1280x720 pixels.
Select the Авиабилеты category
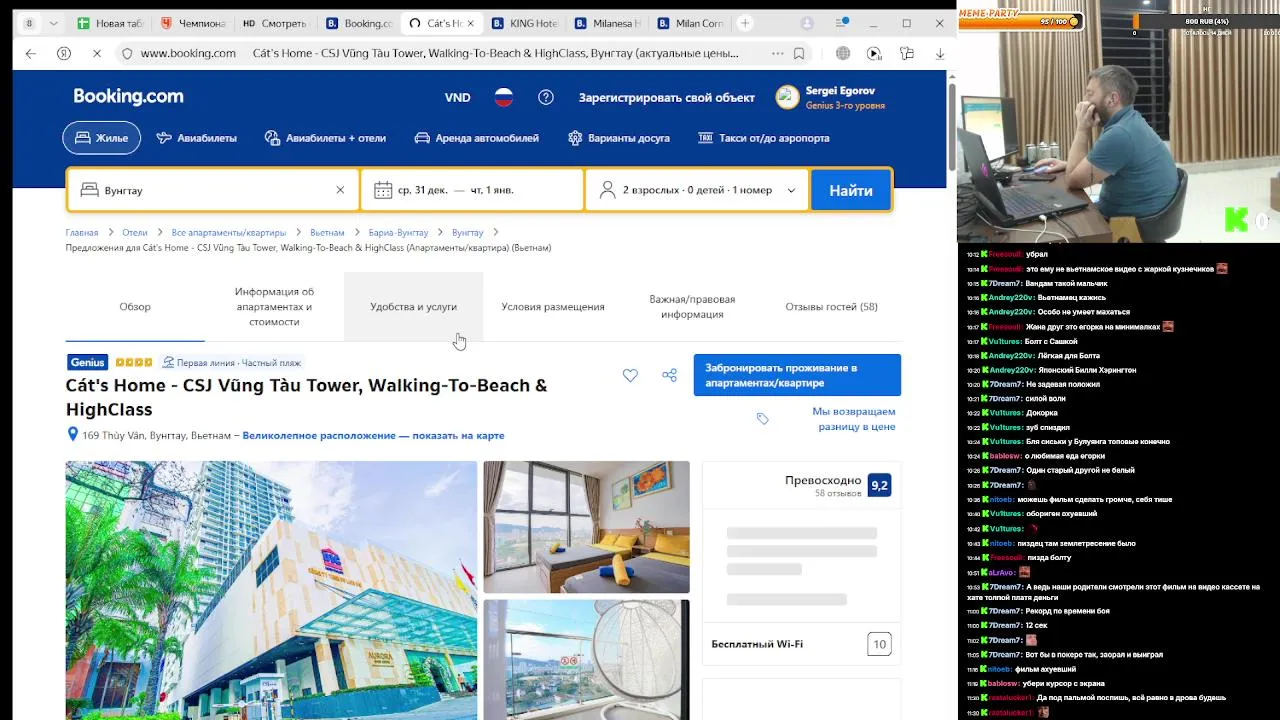(x=196, y=138)
